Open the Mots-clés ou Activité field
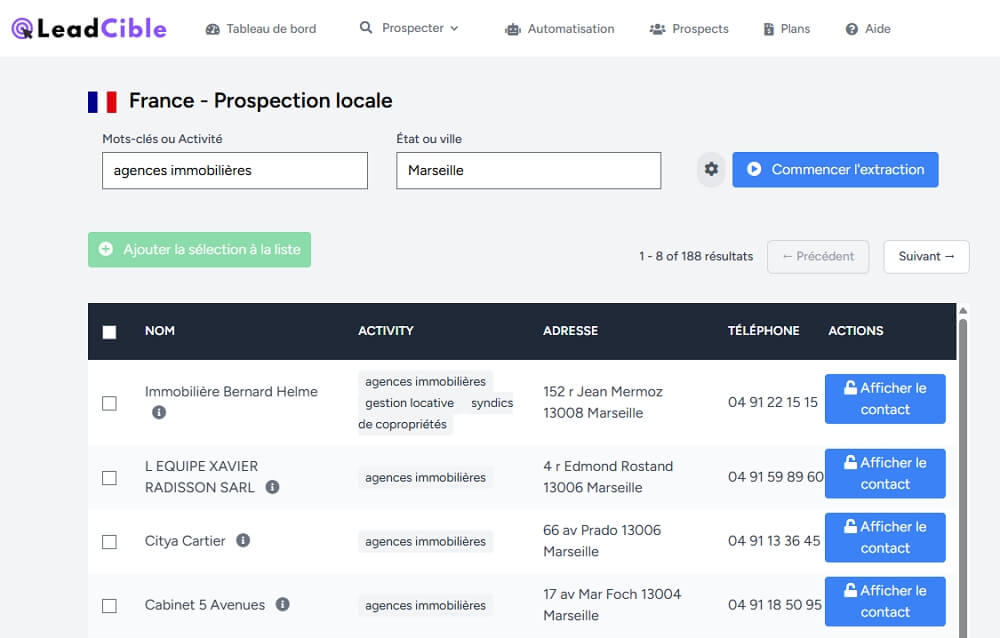Viewport: 1000px width, 638px height. point(234,170)
